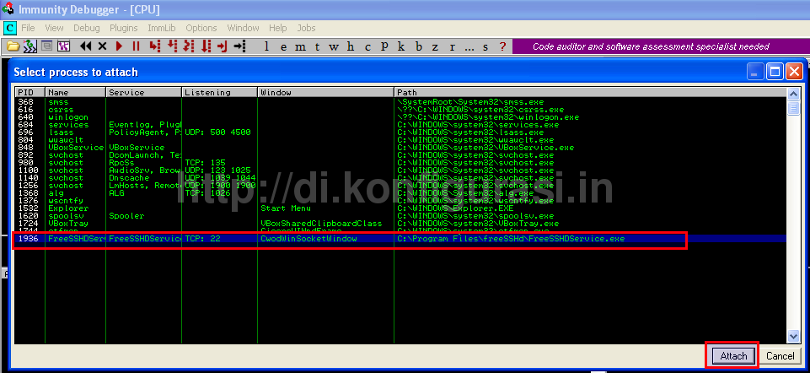Image resolution: width=810 pixels, height=373 pixels.
Task: Click the Restart program rewind icon
Action: (x=86, y=46)
